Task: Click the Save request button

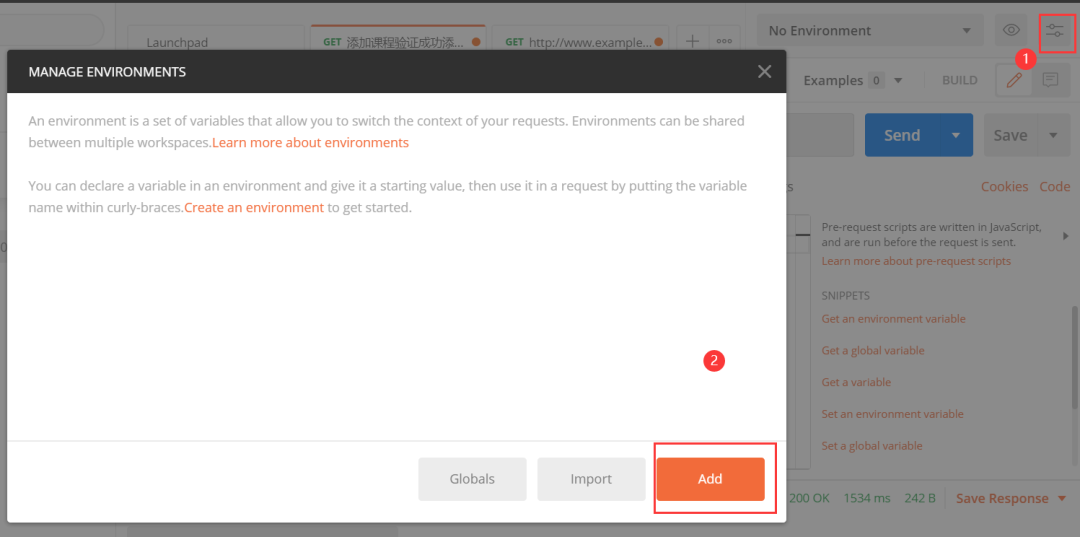Action: coord(1010,135)
